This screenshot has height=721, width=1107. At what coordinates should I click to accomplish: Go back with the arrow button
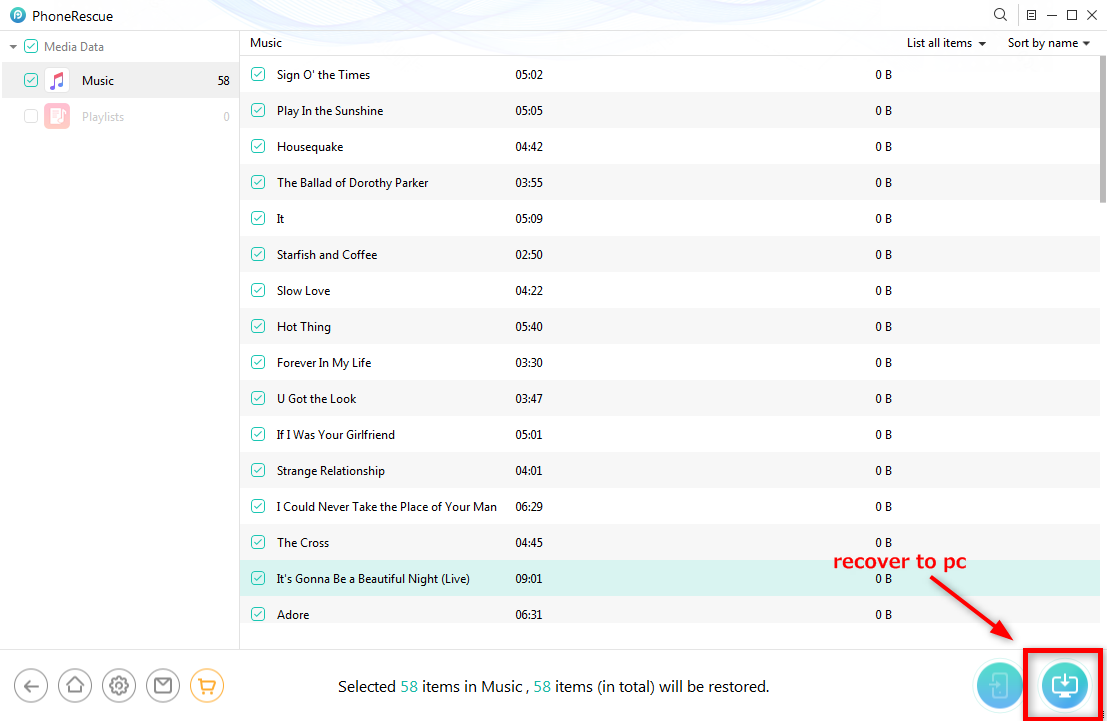point(31,686)
